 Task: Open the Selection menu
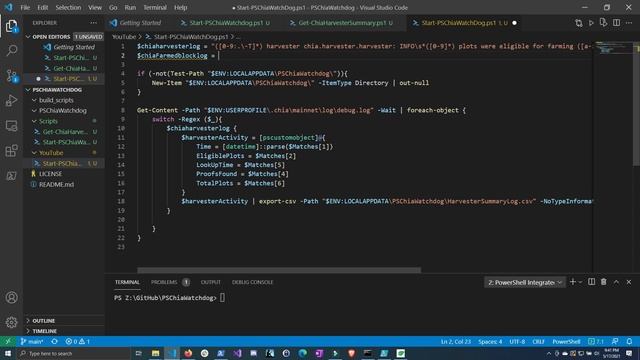[x=68, y=7]
